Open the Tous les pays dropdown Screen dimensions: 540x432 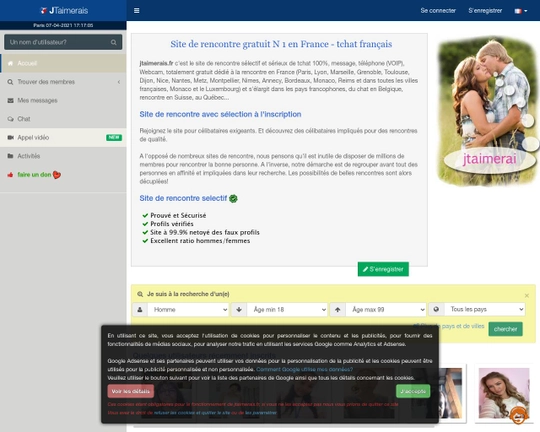(485, 309)
